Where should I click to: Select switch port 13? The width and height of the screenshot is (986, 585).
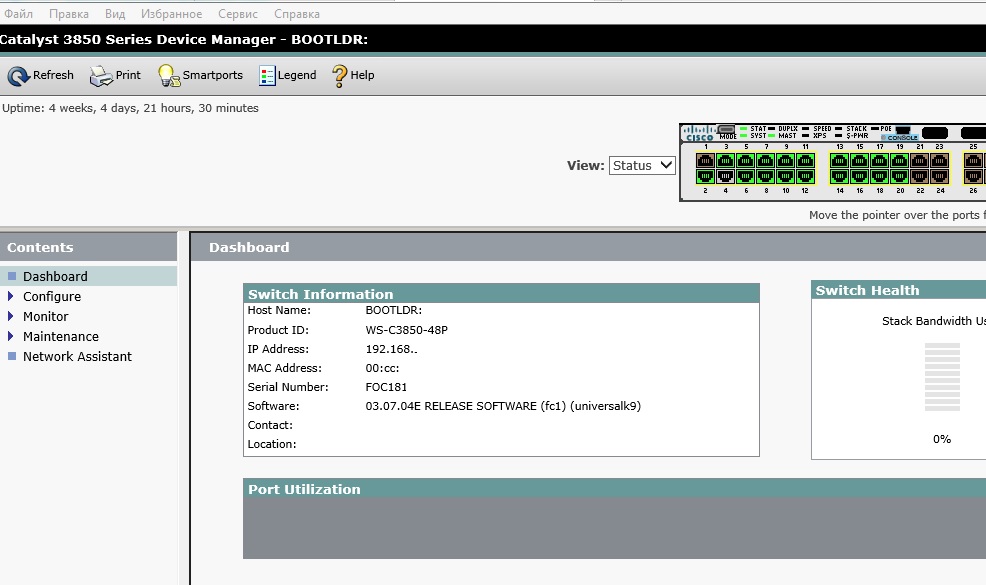839,160
